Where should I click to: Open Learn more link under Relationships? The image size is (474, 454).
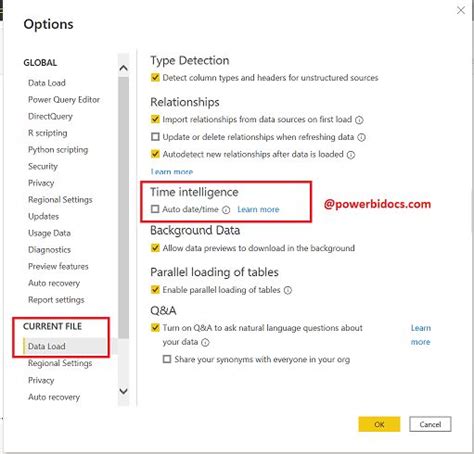(x=172, y=172)
